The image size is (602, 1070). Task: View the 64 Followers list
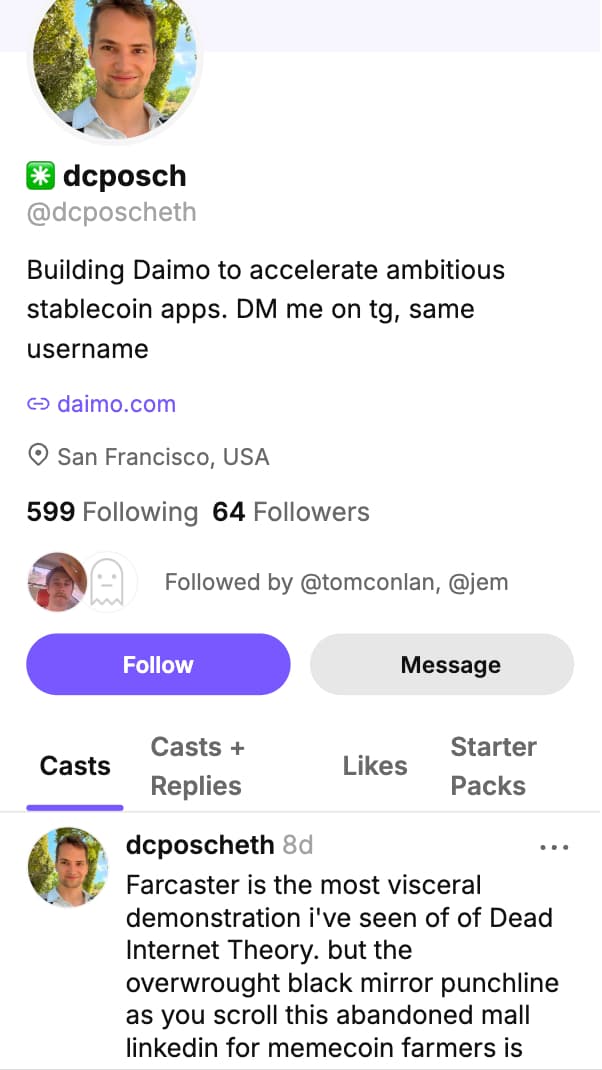click(291, 513)
